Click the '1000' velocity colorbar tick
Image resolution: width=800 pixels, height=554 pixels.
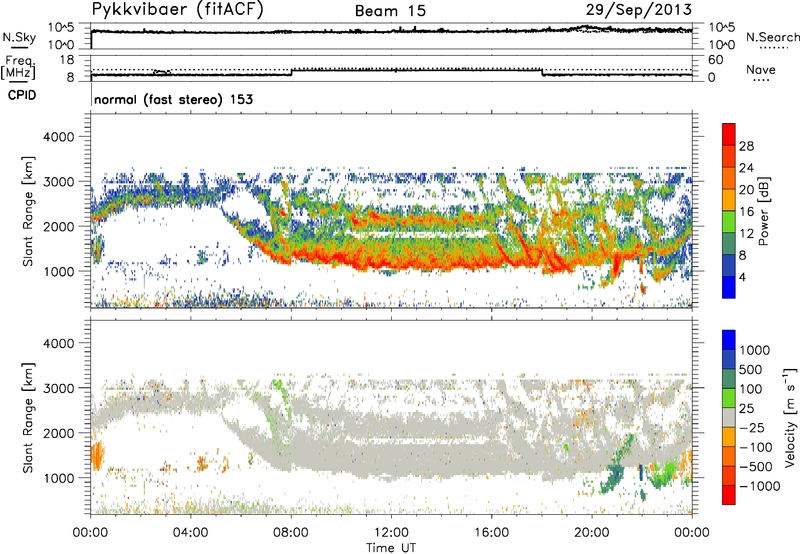[755, 350]
